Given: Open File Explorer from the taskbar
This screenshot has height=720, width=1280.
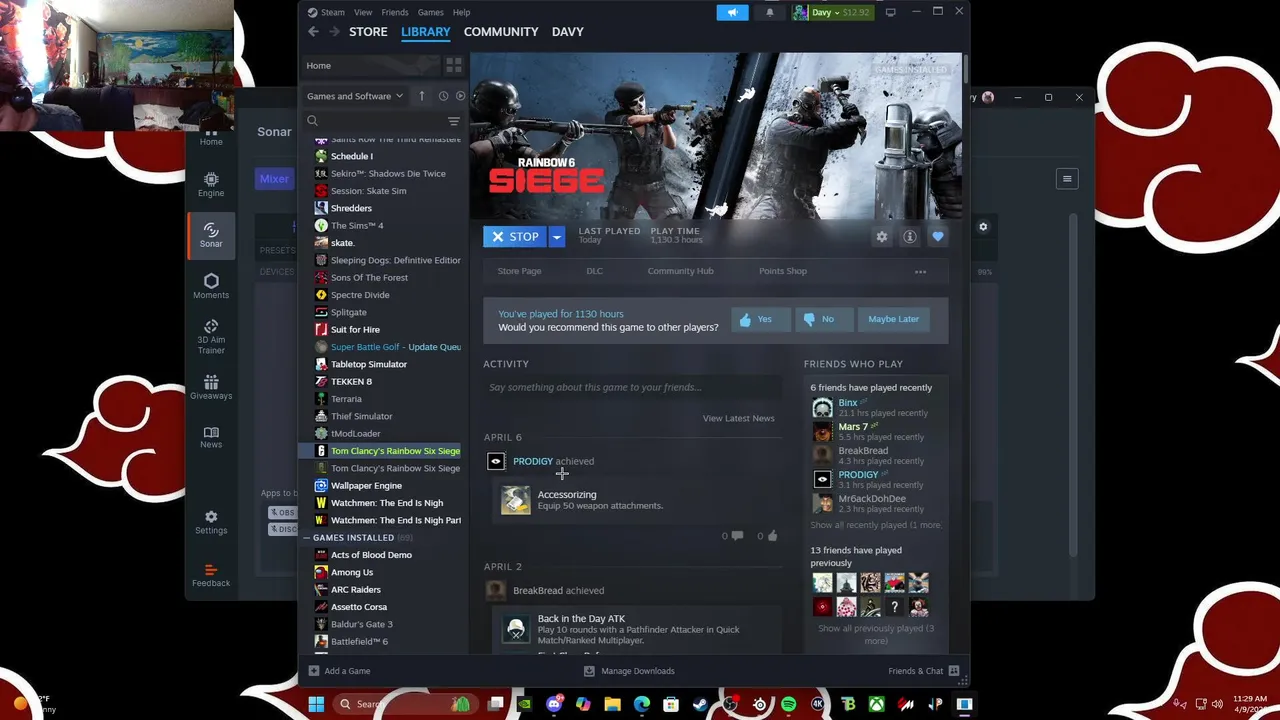Looking at the screenshot, I should coord(612,704).
